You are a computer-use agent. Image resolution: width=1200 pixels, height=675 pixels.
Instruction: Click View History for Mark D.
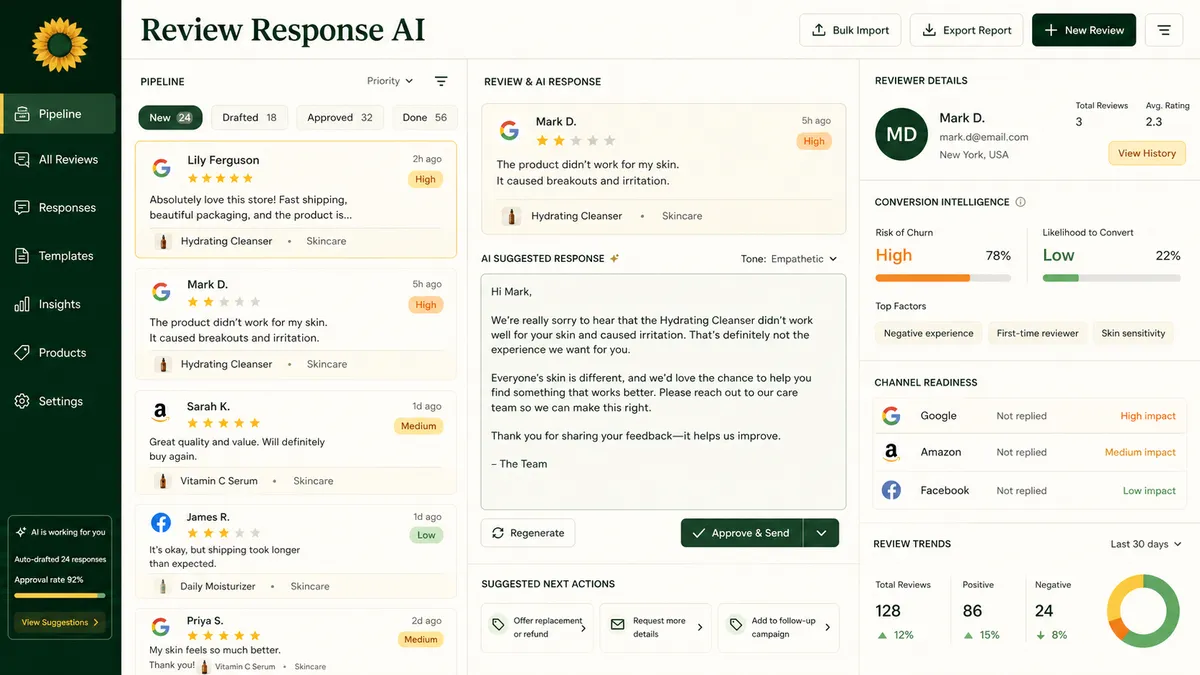point(1147,153)
